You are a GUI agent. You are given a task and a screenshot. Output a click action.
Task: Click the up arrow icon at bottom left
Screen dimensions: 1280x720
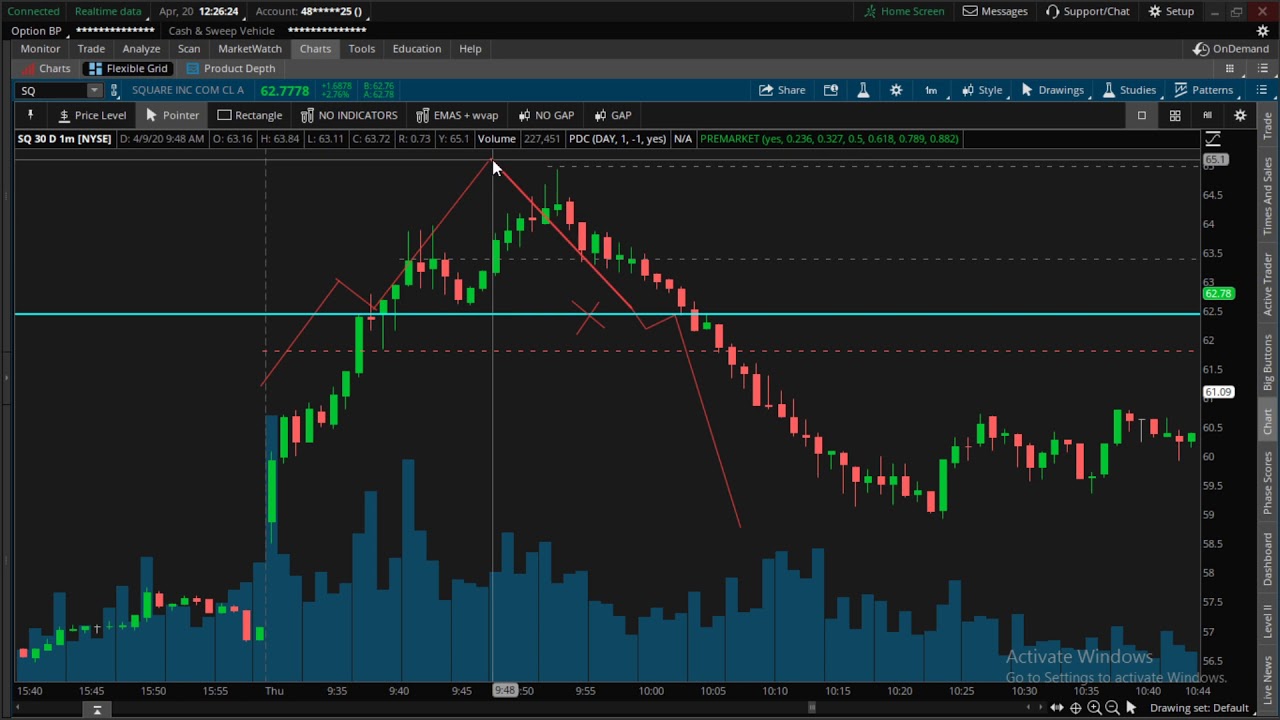(x=97, y=709)
